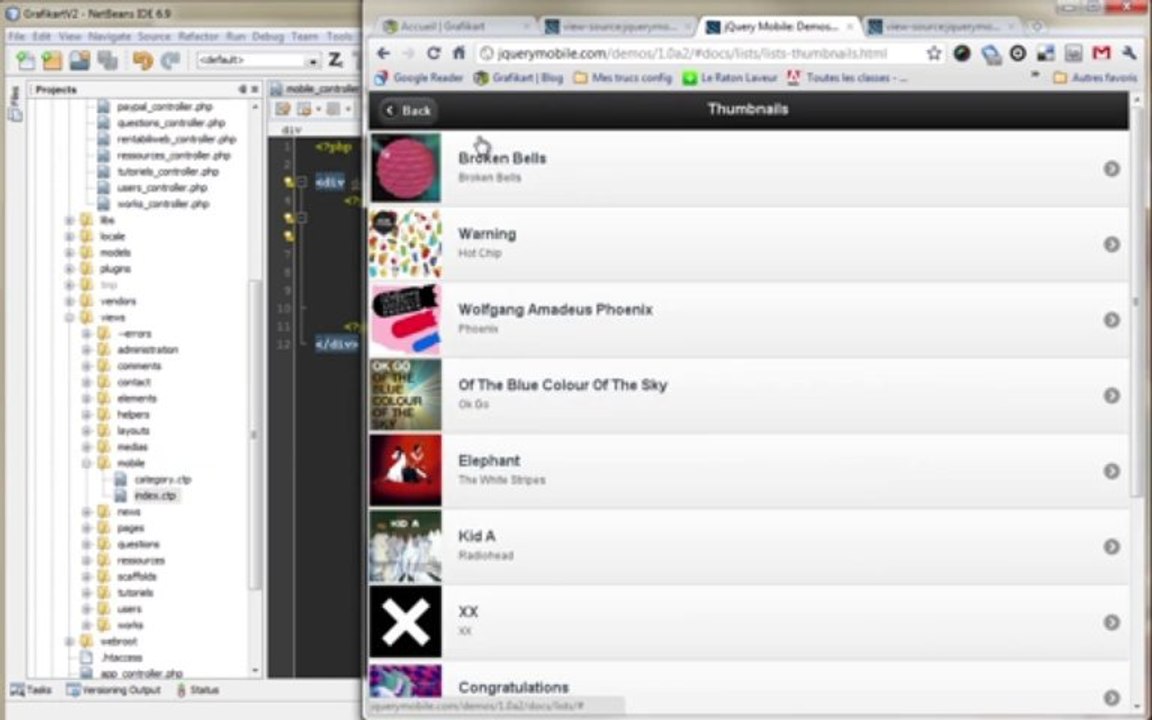Click the Kid A row arrow icon

1112,547
